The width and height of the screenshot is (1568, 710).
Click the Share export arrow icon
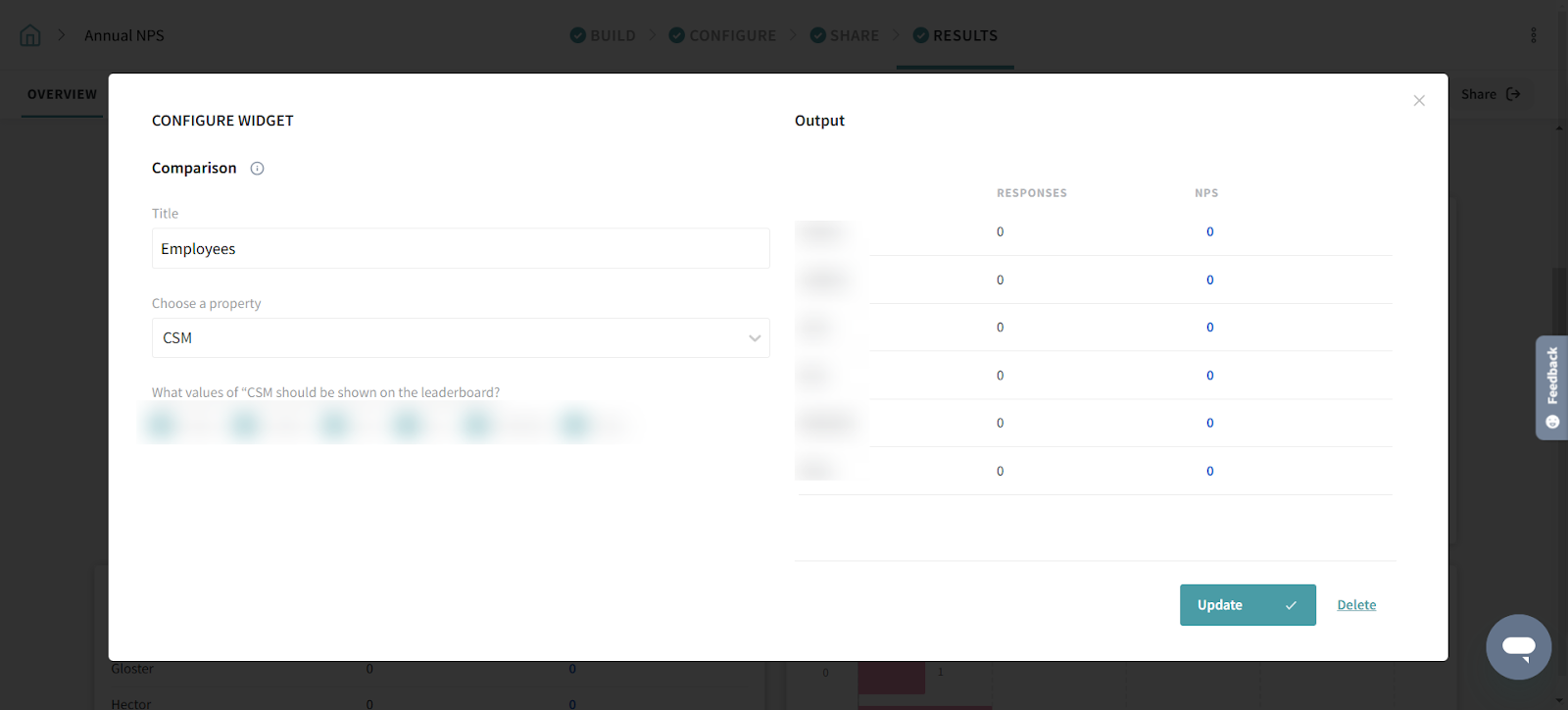1513,94
